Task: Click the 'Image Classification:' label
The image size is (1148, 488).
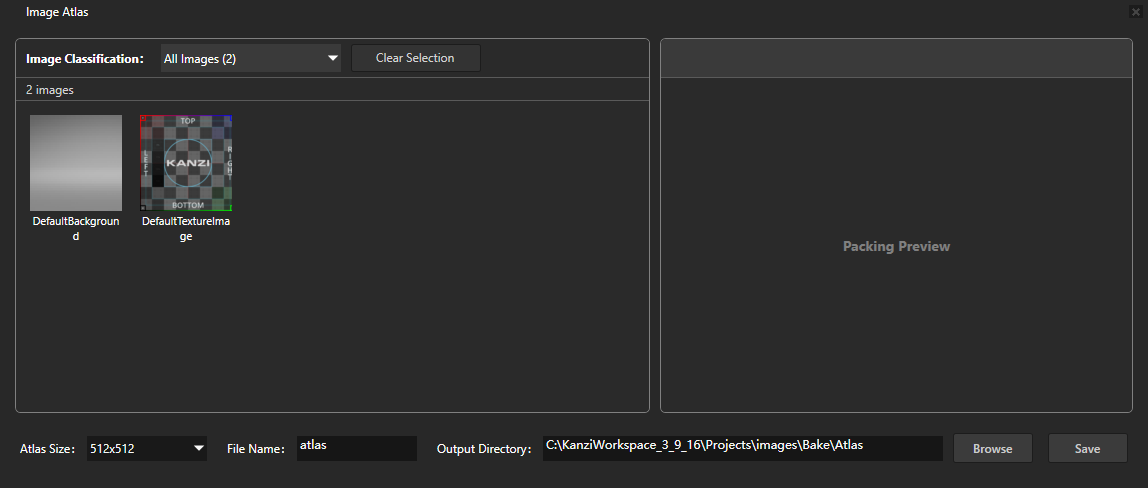Action: [x=85, y=59]
